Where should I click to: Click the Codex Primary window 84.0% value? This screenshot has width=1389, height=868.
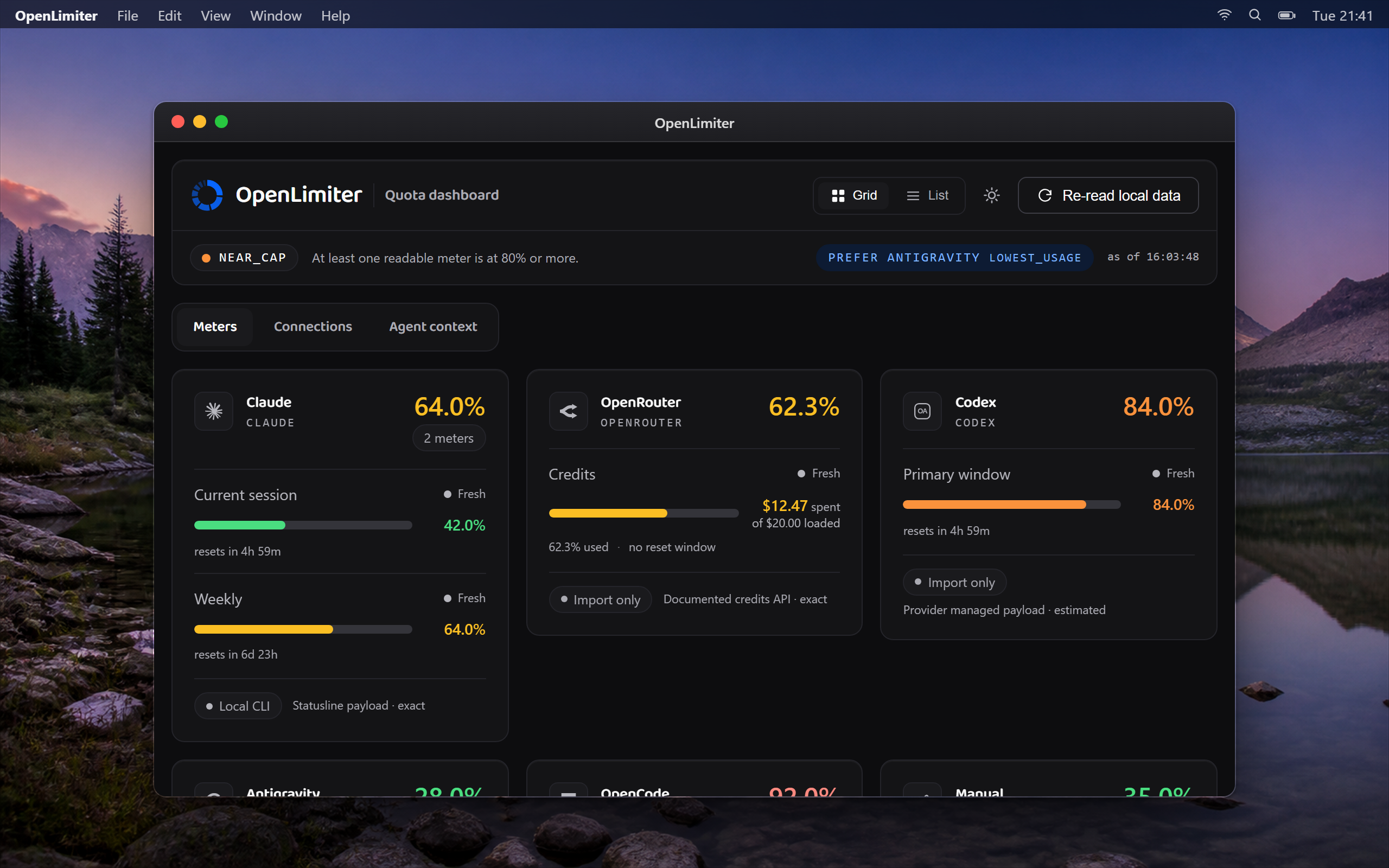pos(1174,505)
